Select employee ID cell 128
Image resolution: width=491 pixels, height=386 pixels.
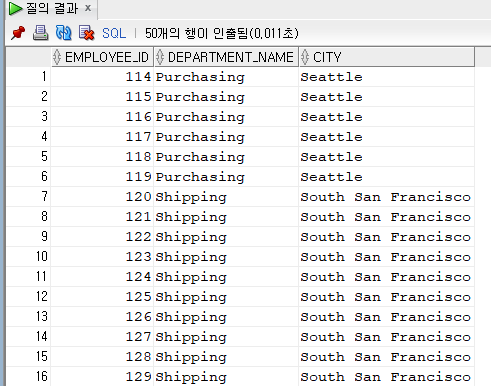pos(102,357)
